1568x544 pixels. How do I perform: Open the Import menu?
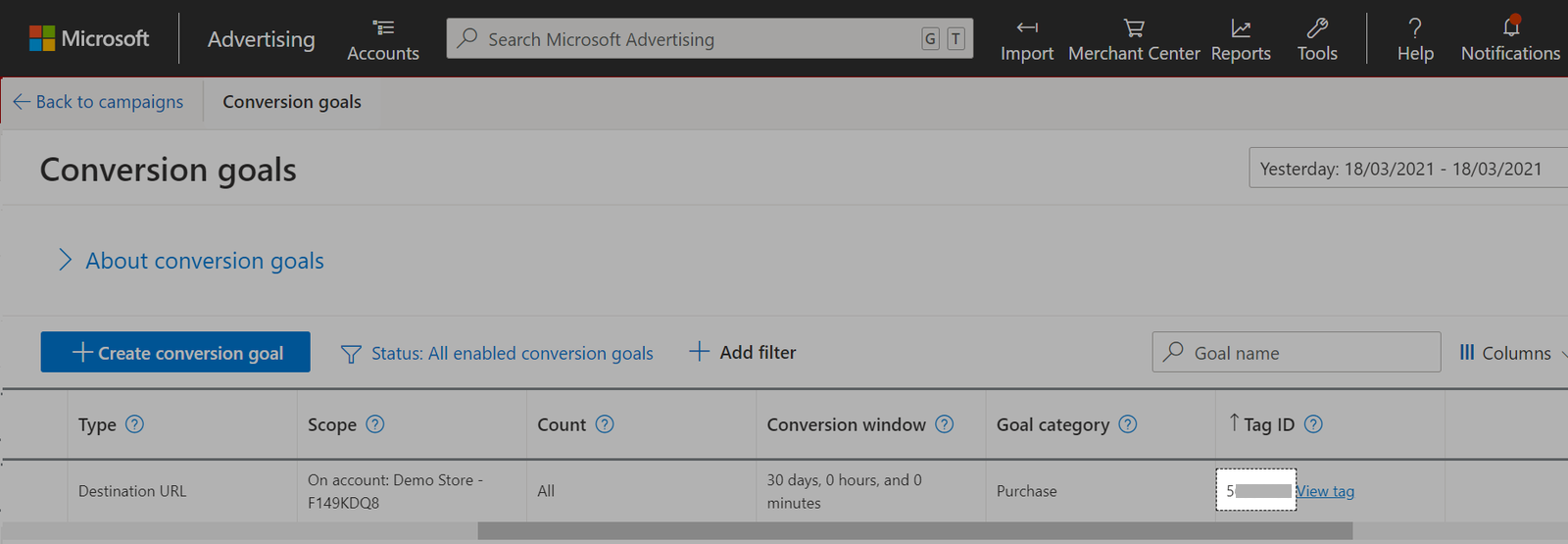click(1027, 40)
